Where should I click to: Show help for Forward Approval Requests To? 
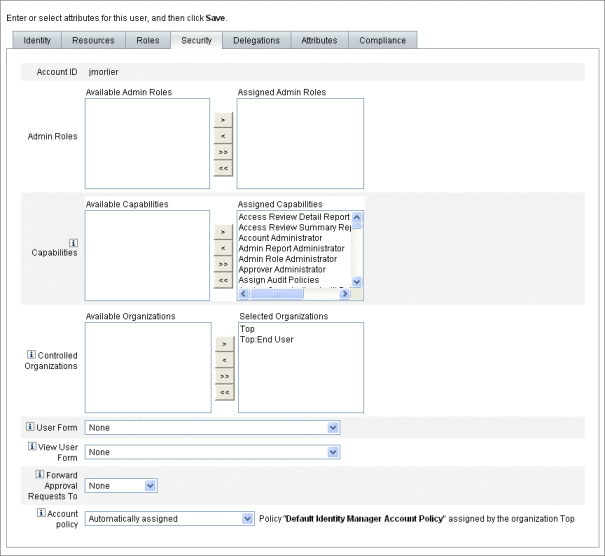40,474
